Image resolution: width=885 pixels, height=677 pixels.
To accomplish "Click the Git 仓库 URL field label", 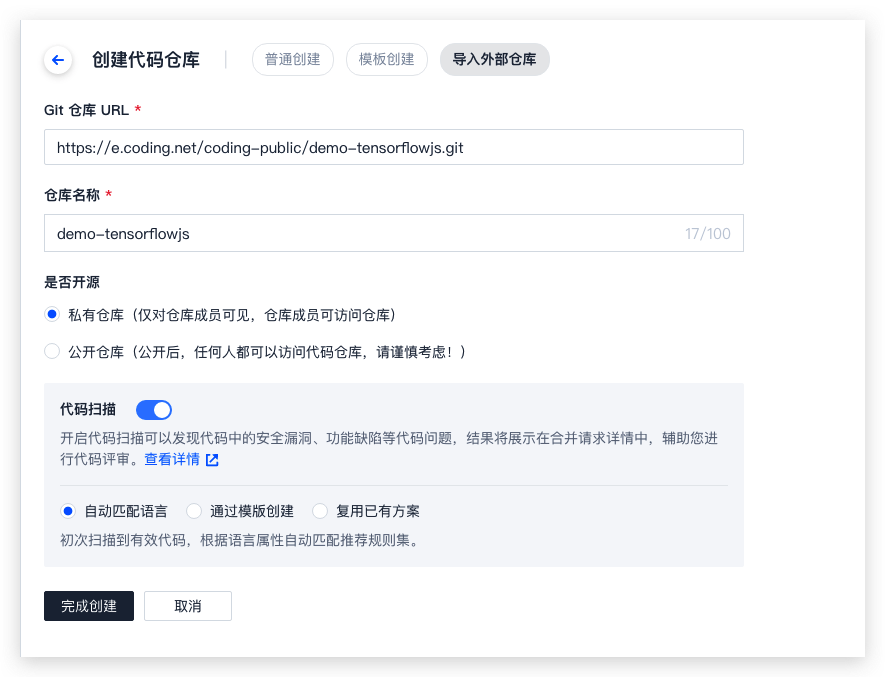I will click(x=86, y=110).
